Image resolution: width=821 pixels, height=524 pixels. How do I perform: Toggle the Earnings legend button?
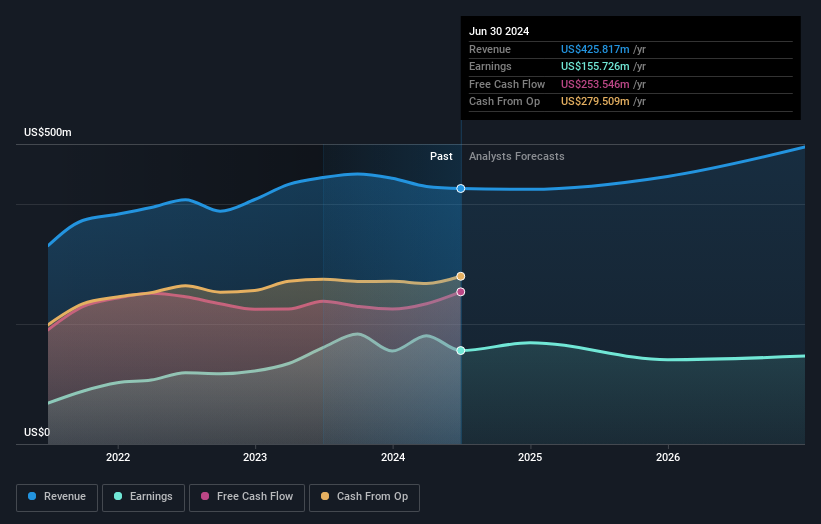coord(143,497)
